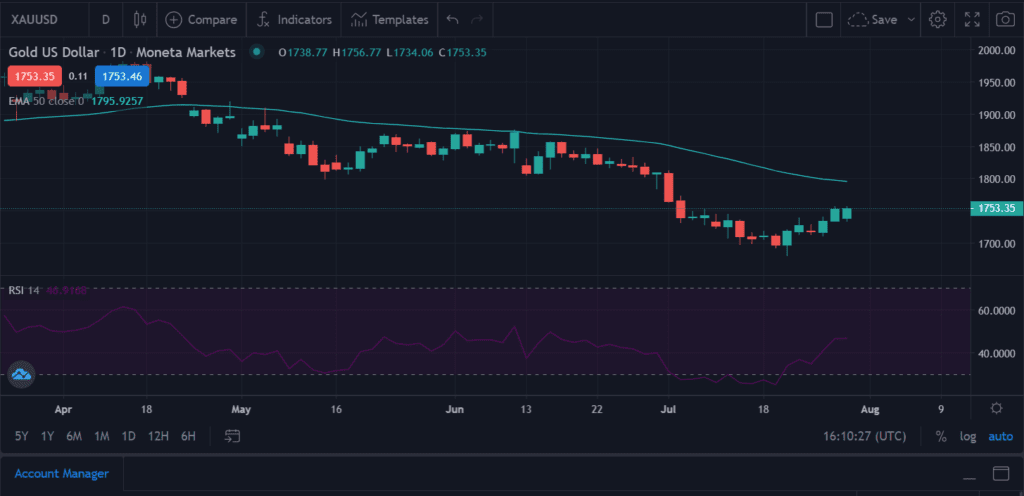1024x496 pixels.
Task: Open the candlestick chart style selector
Action: [139, 20]
